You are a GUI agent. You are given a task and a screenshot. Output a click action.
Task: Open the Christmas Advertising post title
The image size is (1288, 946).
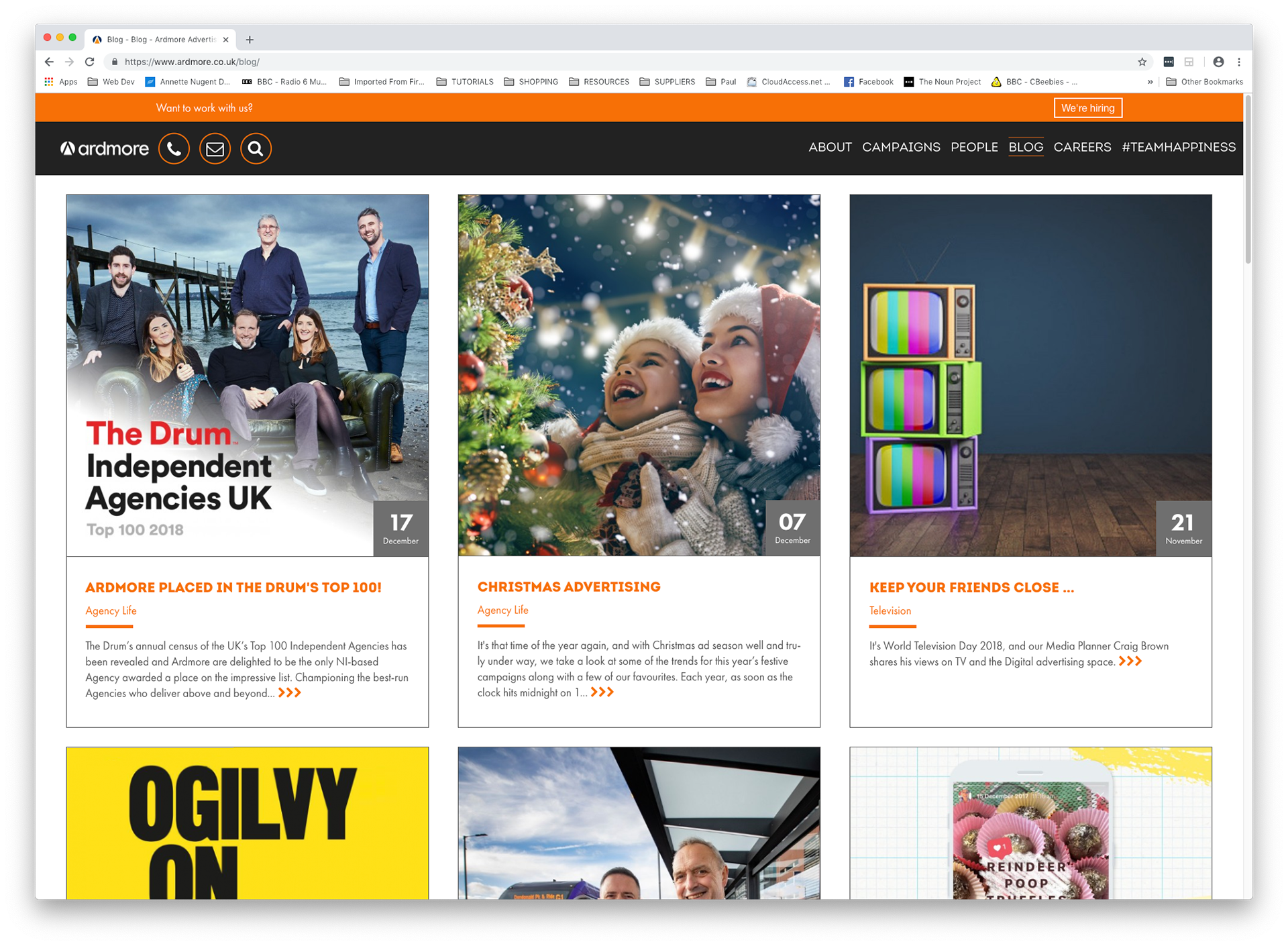(569, 587)
